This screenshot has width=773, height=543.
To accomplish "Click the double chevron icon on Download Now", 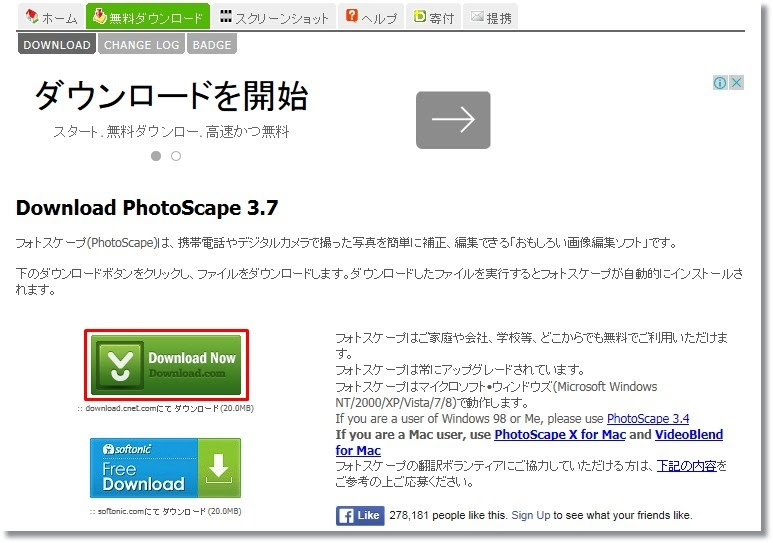I will pos(120,365).
